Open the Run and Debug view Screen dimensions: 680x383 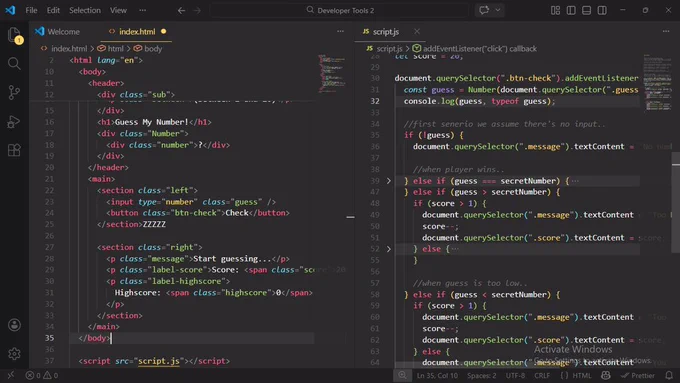pyautogui.click(x=14, y=122)
